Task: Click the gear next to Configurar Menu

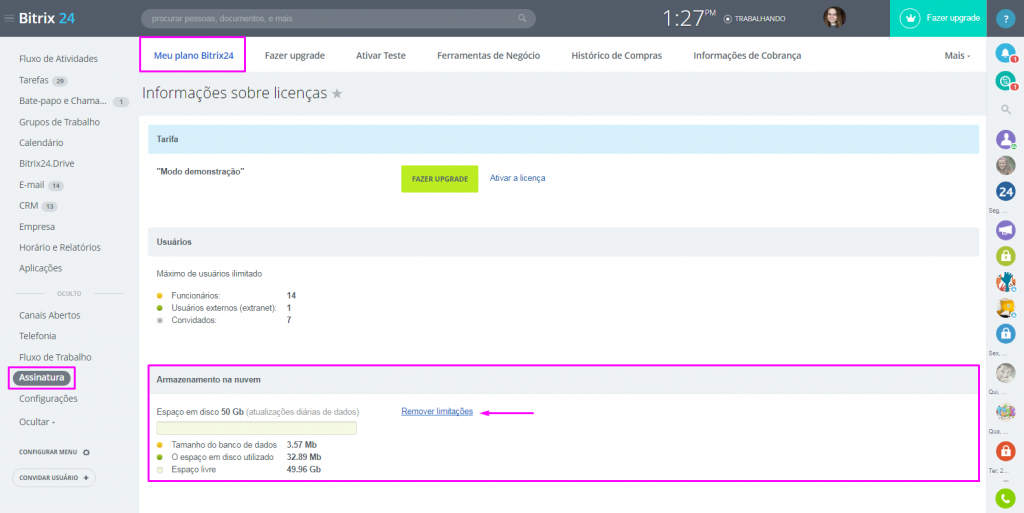Action: (86, 452)
